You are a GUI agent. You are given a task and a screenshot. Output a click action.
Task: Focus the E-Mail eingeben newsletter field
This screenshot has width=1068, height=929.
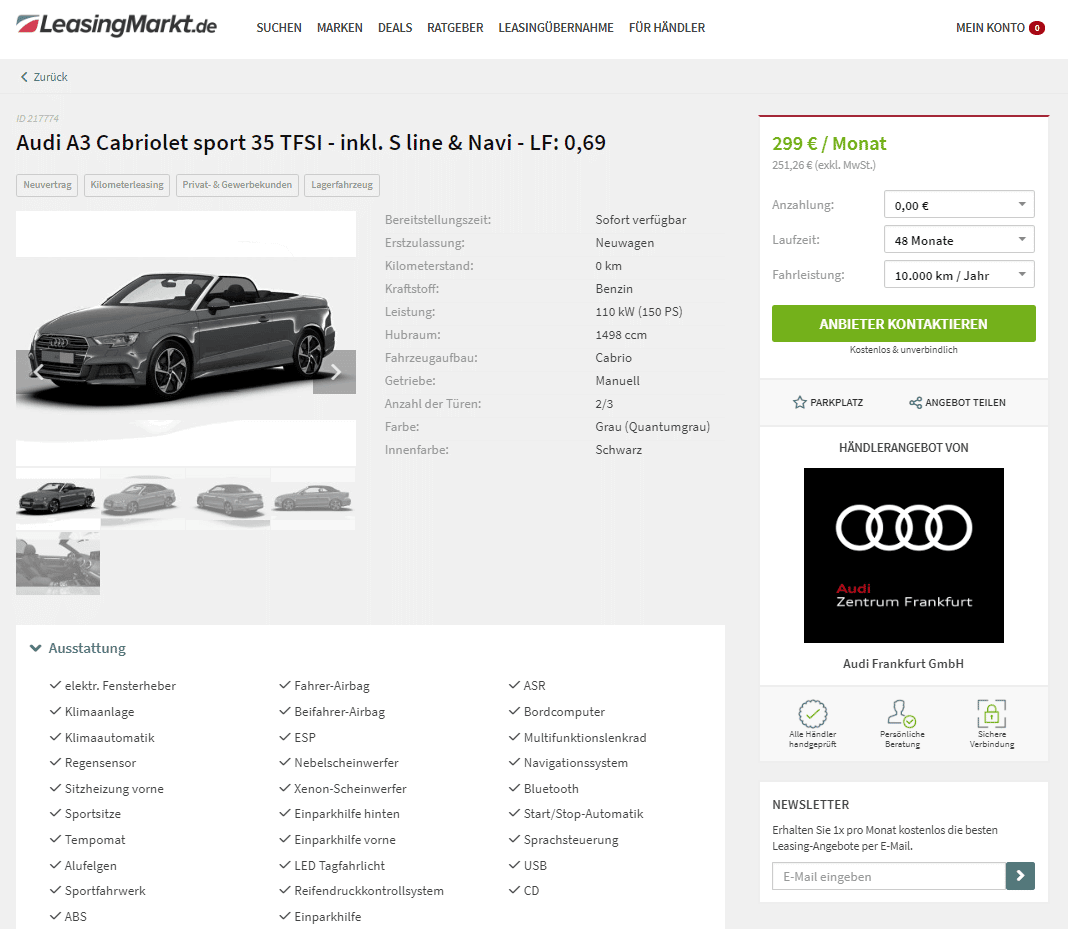point(889,877)
